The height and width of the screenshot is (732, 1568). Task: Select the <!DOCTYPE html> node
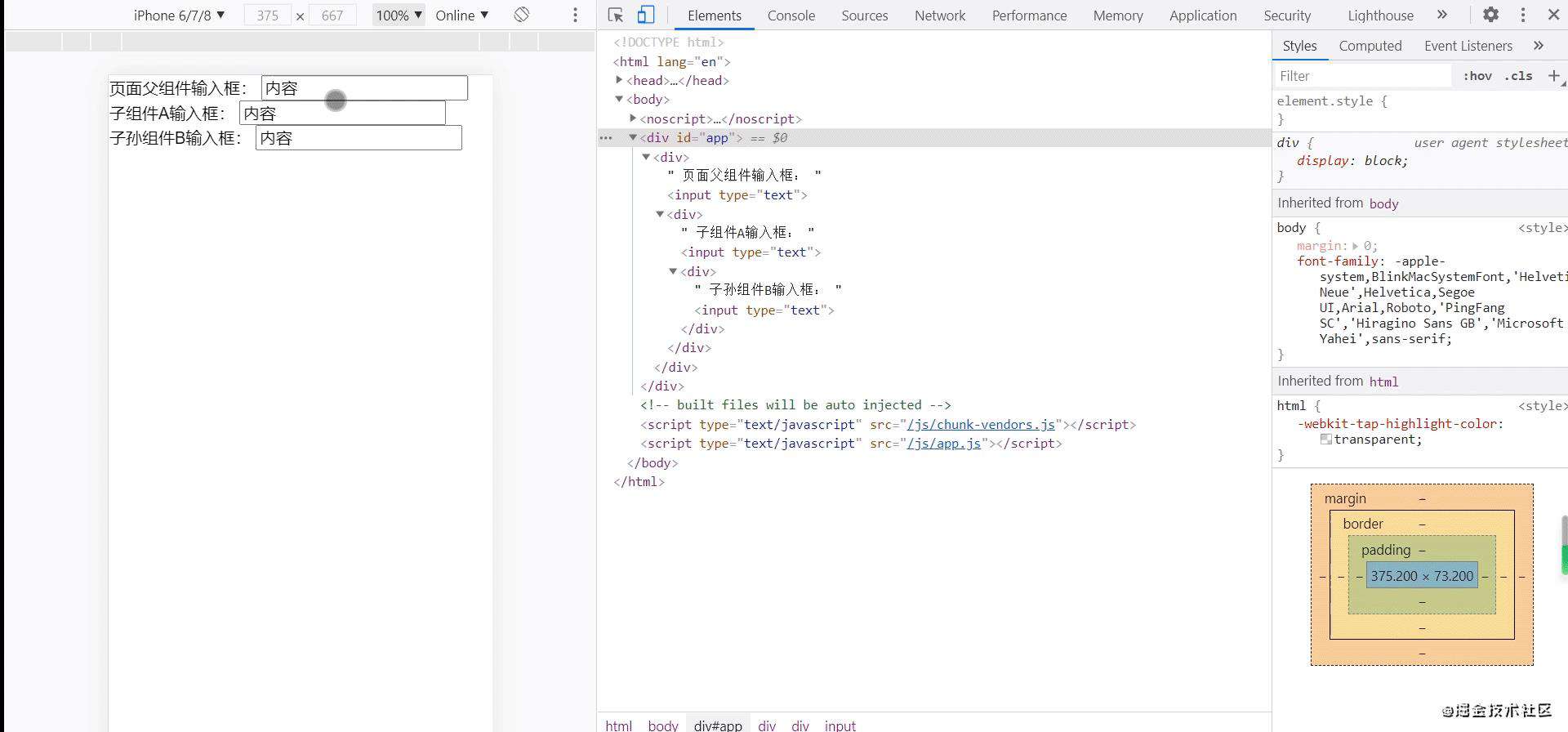pos(668,42)
